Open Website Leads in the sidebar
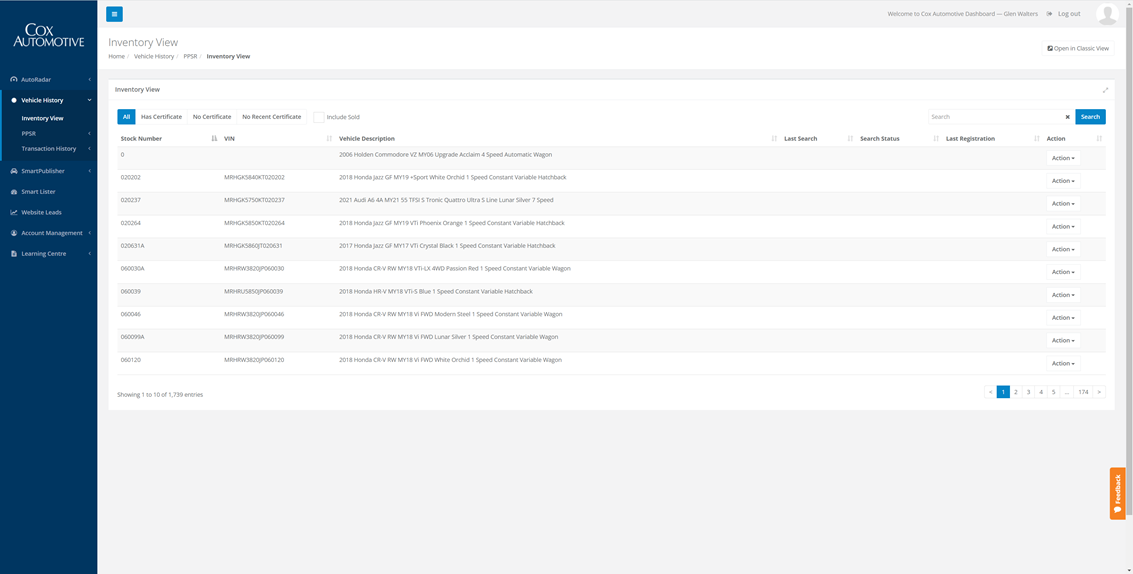 coord(41,213)
